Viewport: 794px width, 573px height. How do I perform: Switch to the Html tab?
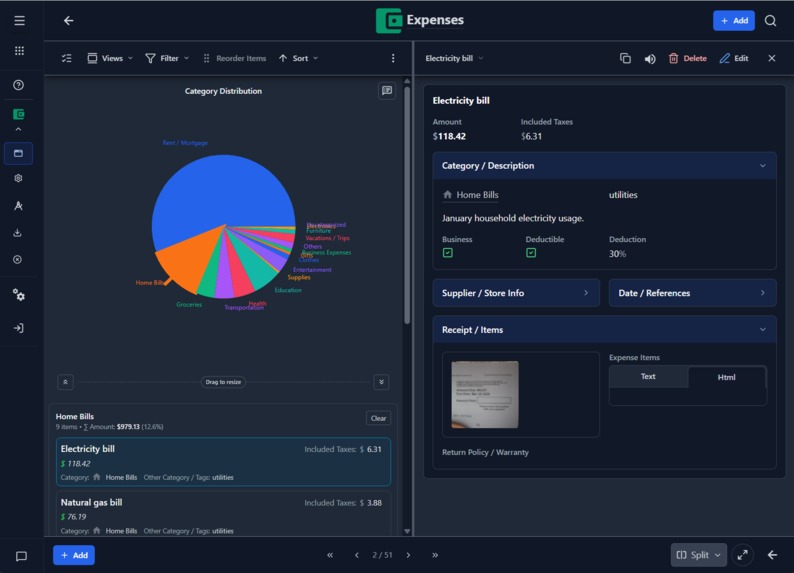[x=726, y=377]
